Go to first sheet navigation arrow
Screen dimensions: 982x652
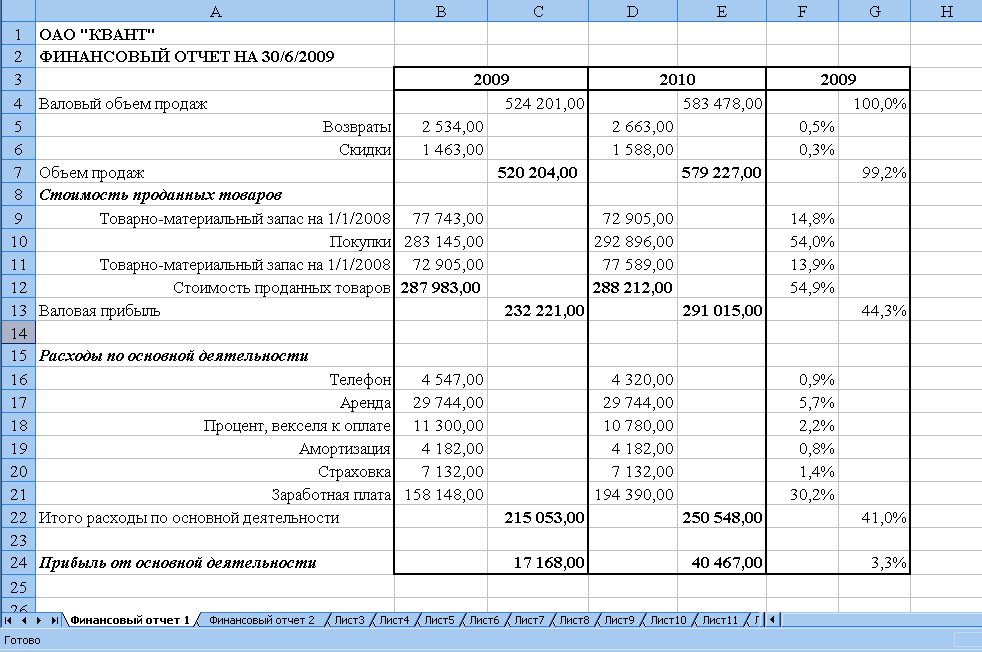click(8, 620)
